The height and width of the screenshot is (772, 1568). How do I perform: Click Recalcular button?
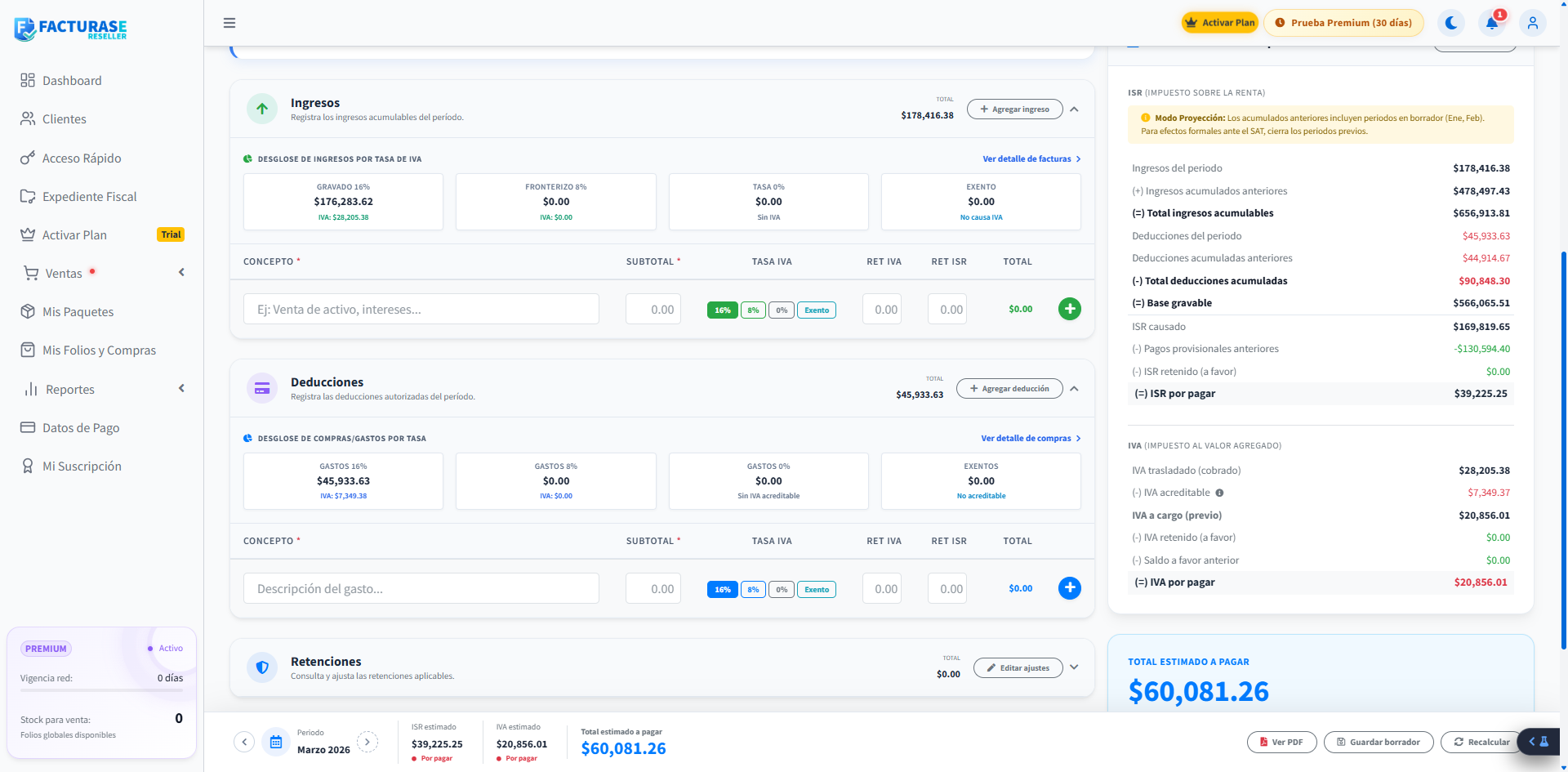1482,742
